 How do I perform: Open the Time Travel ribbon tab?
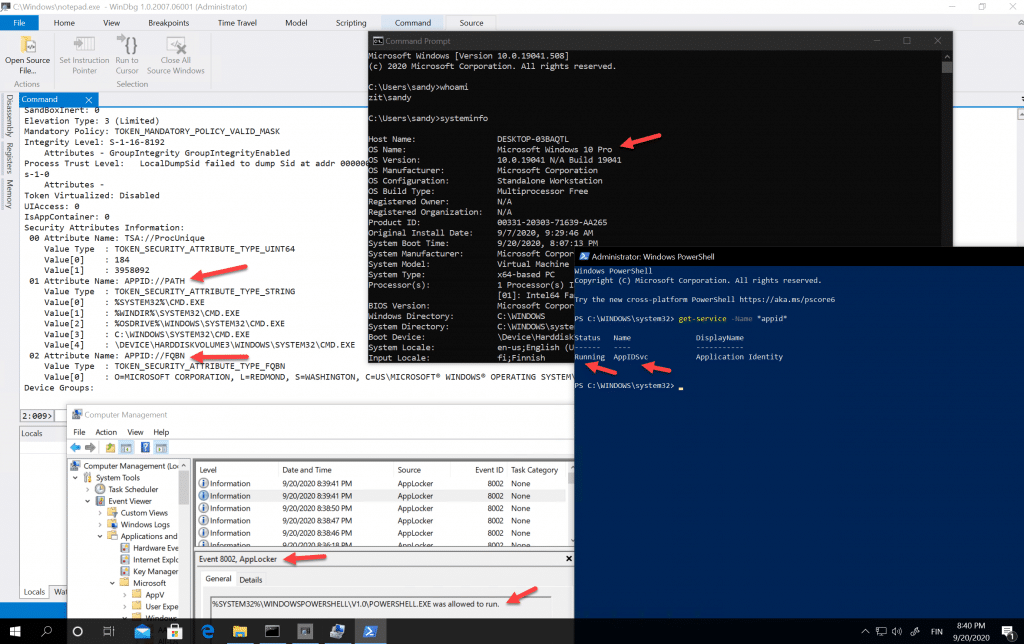tap(237, 23)
